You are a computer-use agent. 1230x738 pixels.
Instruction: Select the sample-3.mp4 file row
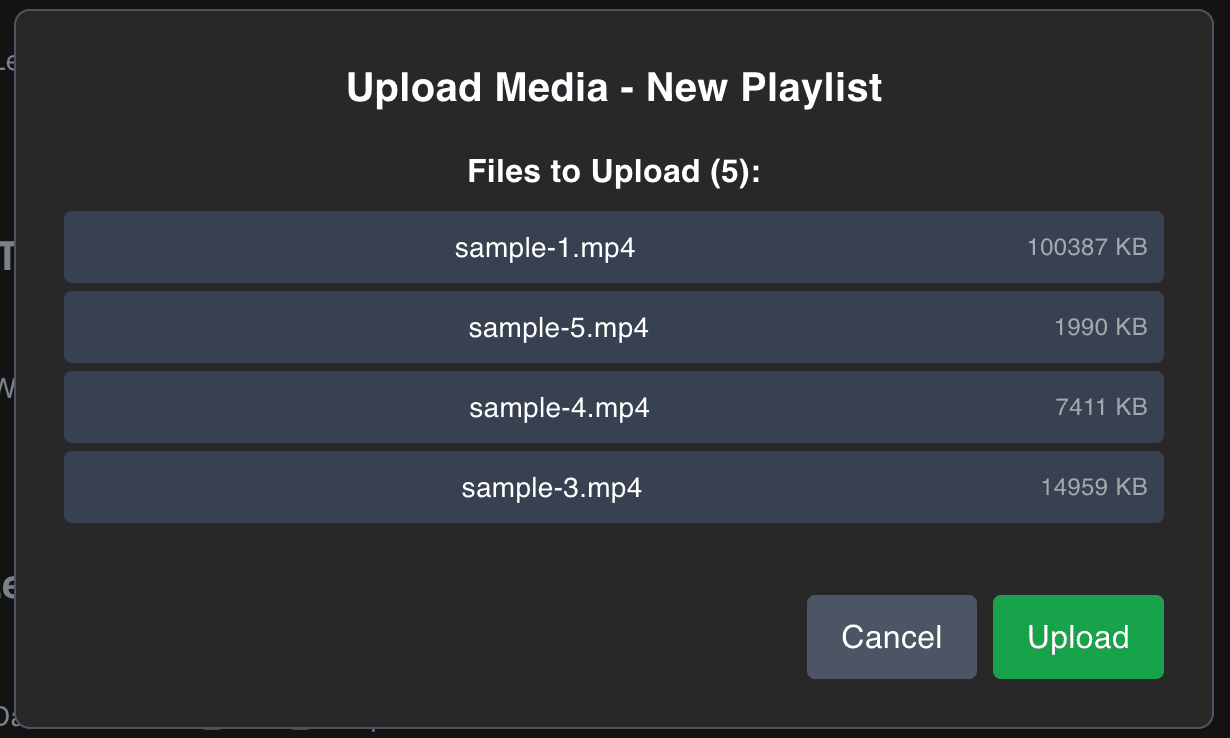click(x=614, y=487)
